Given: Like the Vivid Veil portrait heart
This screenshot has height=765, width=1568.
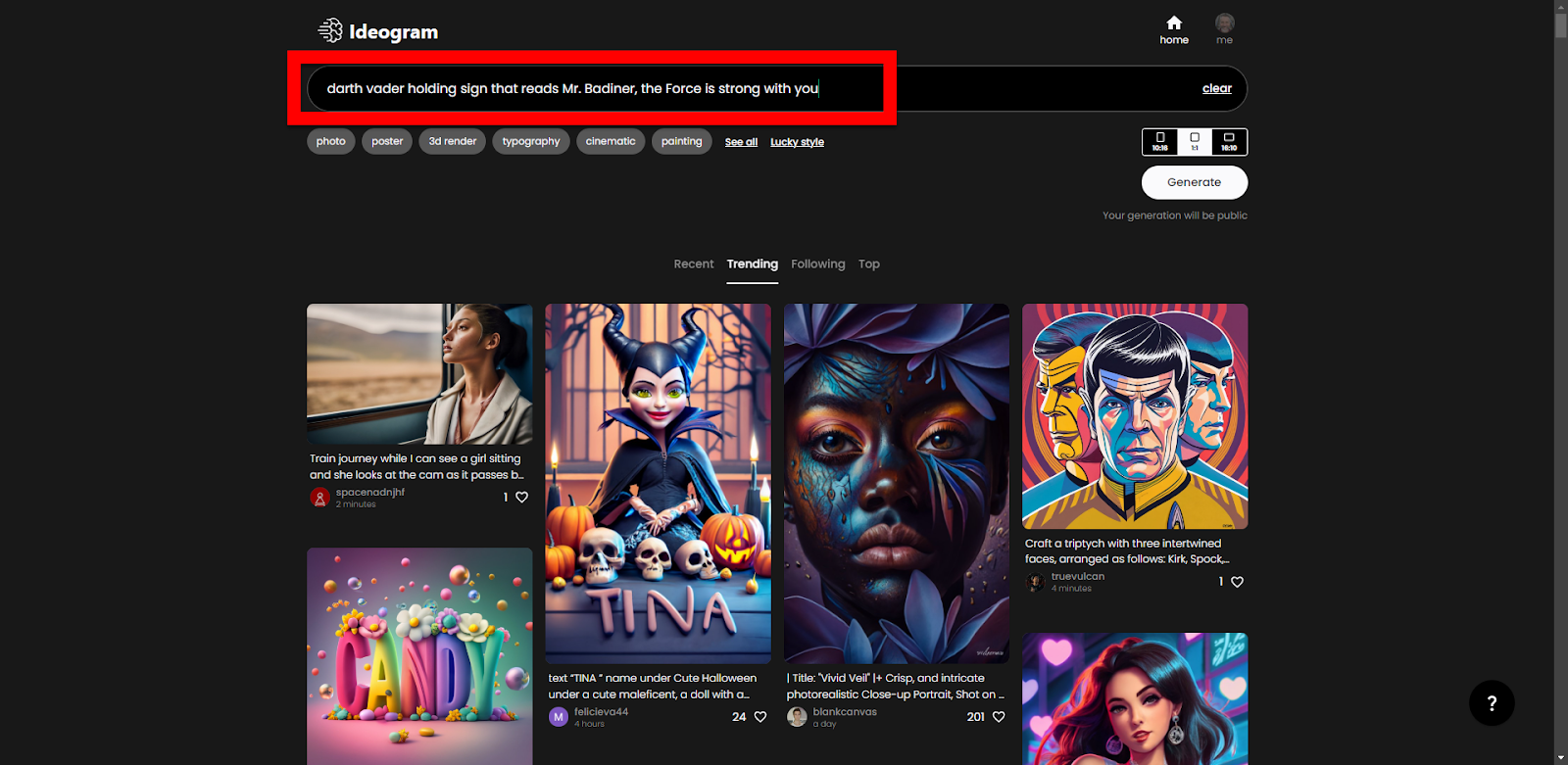Looking at the screenshot, I should [x=999, y=717].
